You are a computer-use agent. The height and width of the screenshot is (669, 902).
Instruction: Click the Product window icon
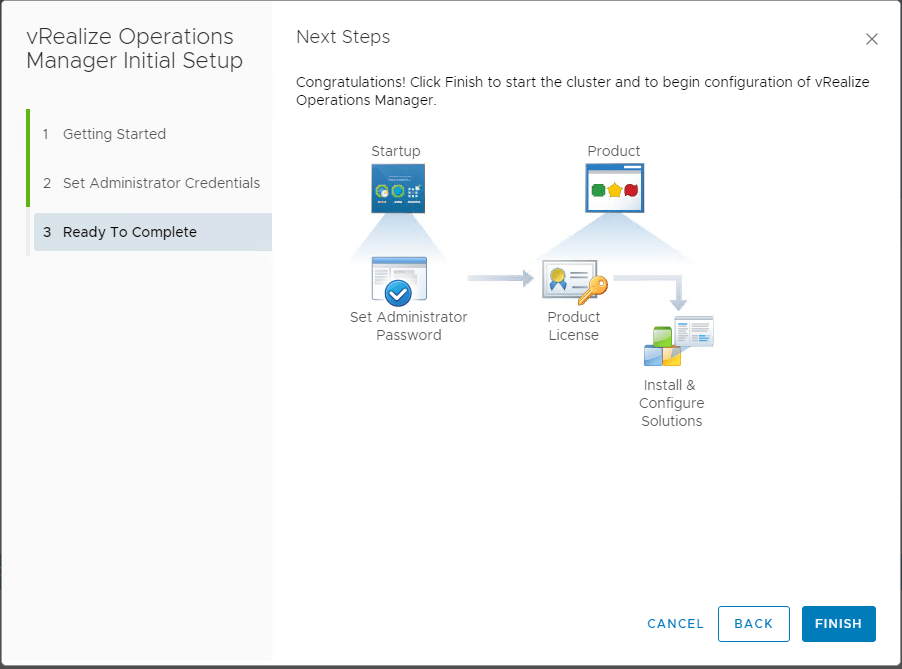(614, 188)
